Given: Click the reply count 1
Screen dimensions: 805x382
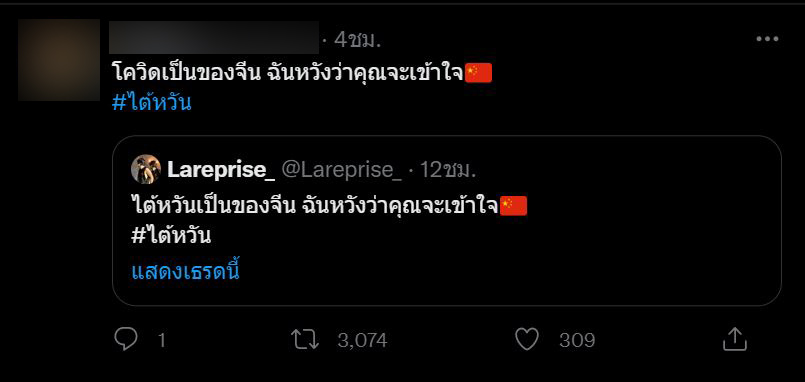Looking at the screenshot, I should 162,340.
